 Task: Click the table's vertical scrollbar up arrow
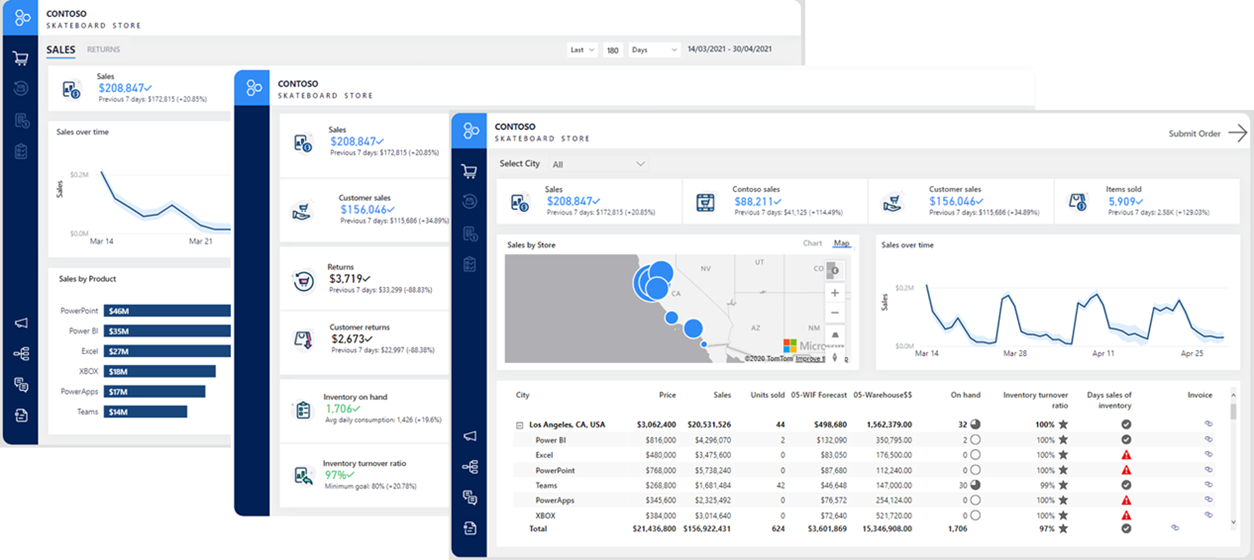(1233, 394)
